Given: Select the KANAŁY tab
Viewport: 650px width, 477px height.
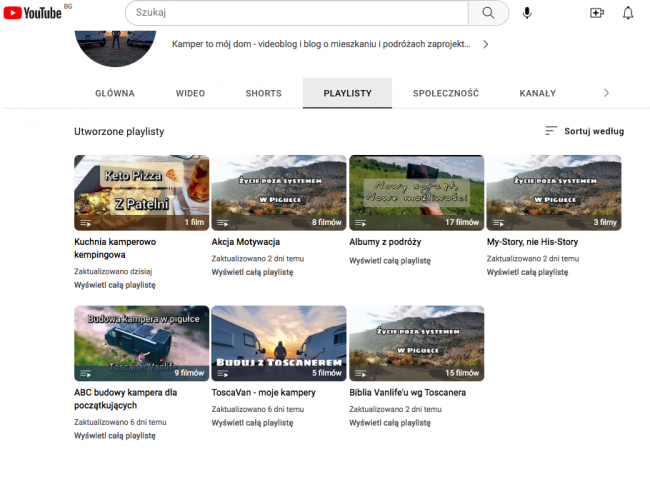Looking at the screenshot, I should 537,93.
